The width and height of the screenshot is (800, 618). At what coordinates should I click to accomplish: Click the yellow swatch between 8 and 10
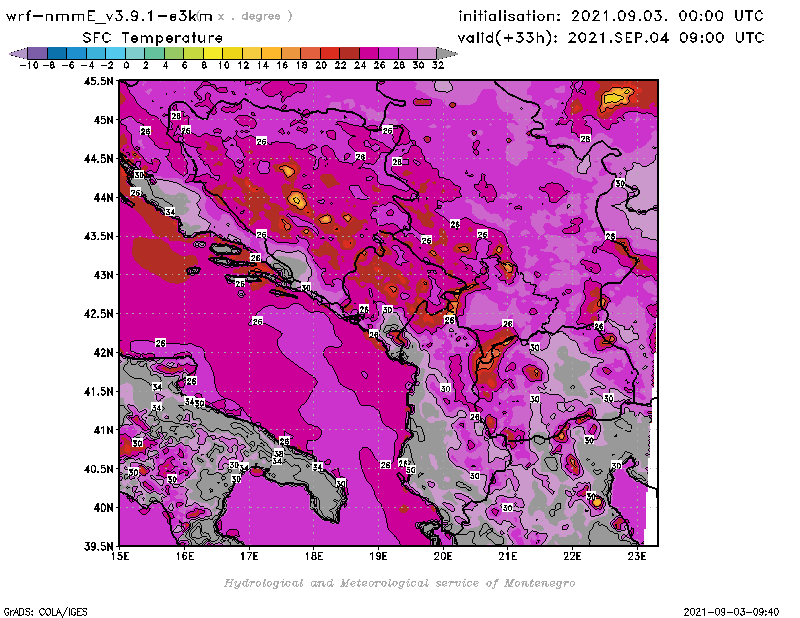[x=213, y=53]
